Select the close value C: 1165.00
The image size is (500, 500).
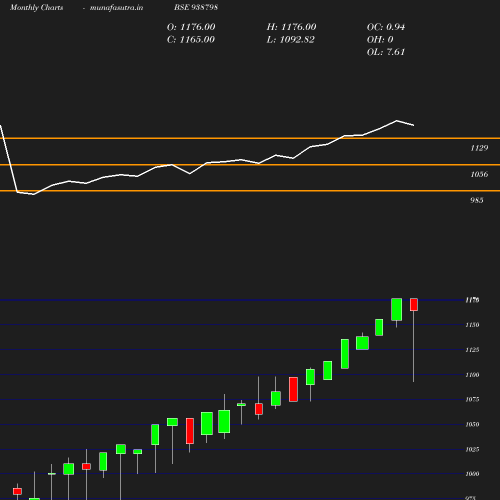pos(191,40)
